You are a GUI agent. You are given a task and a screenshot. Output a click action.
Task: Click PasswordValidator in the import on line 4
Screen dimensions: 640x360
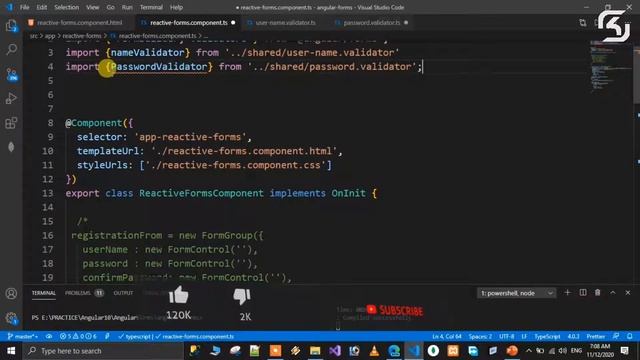pyautogui.click(x=159, y=67)
